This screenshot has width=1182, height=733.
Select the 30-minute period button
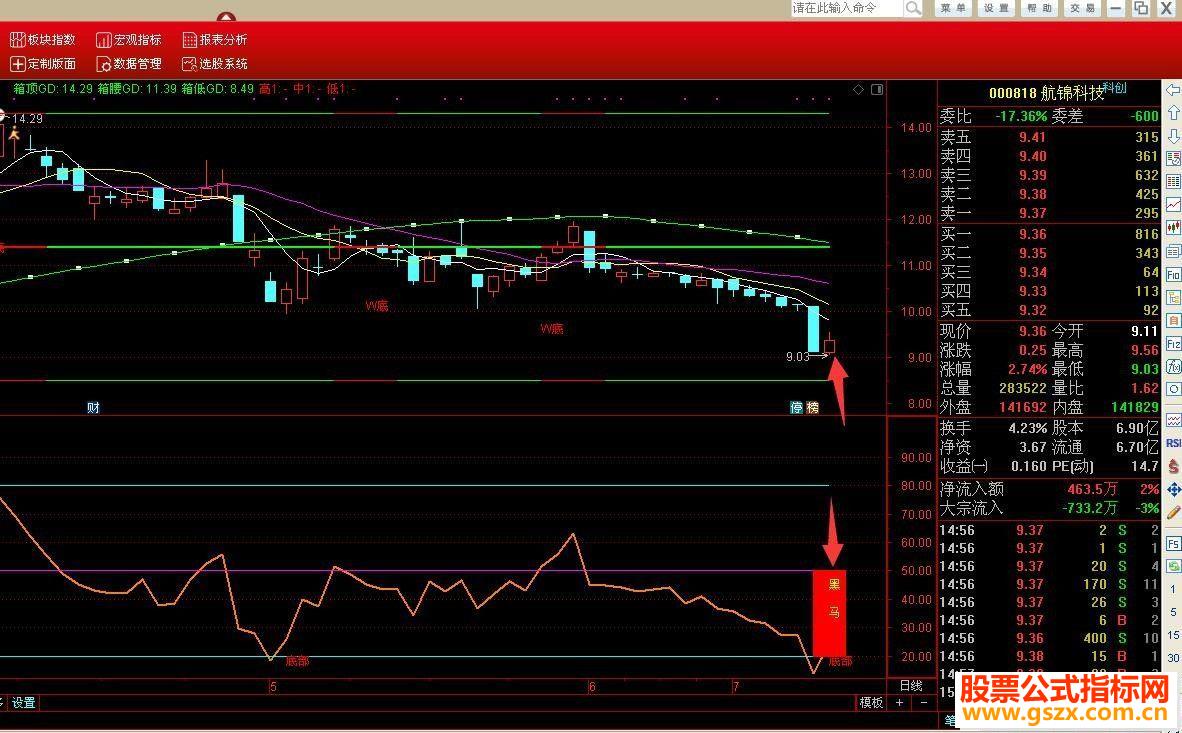1173,658
